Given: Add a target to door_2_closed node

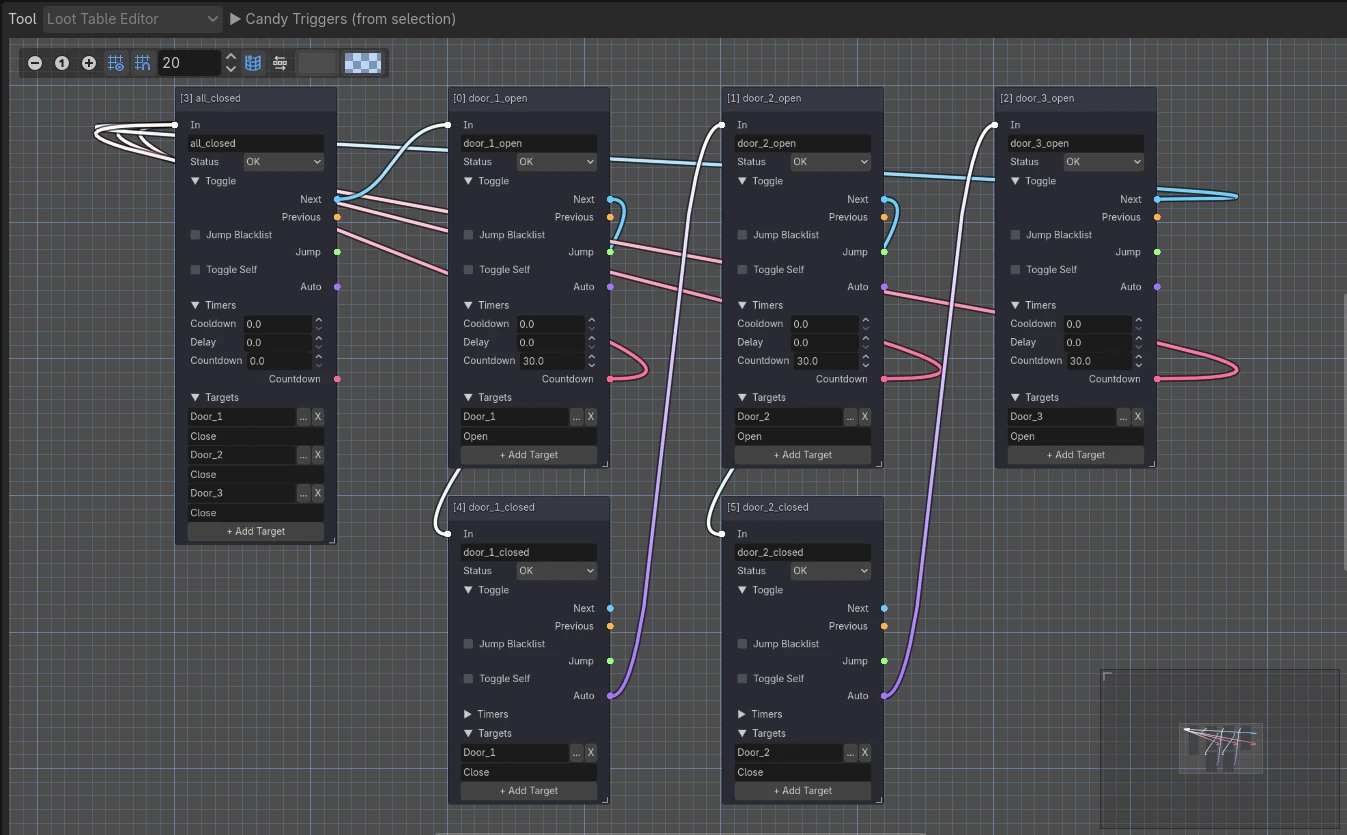Looking at the screenshot, I should (x=803, y=790).
